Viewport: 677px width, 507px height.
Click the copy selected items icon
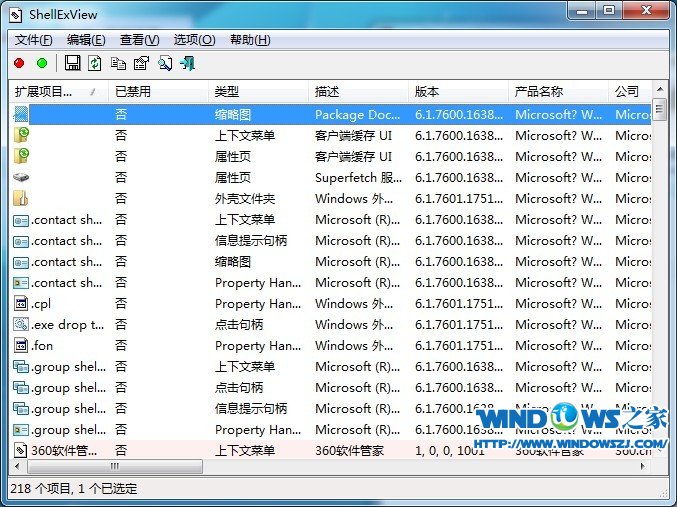coord(118,63)
